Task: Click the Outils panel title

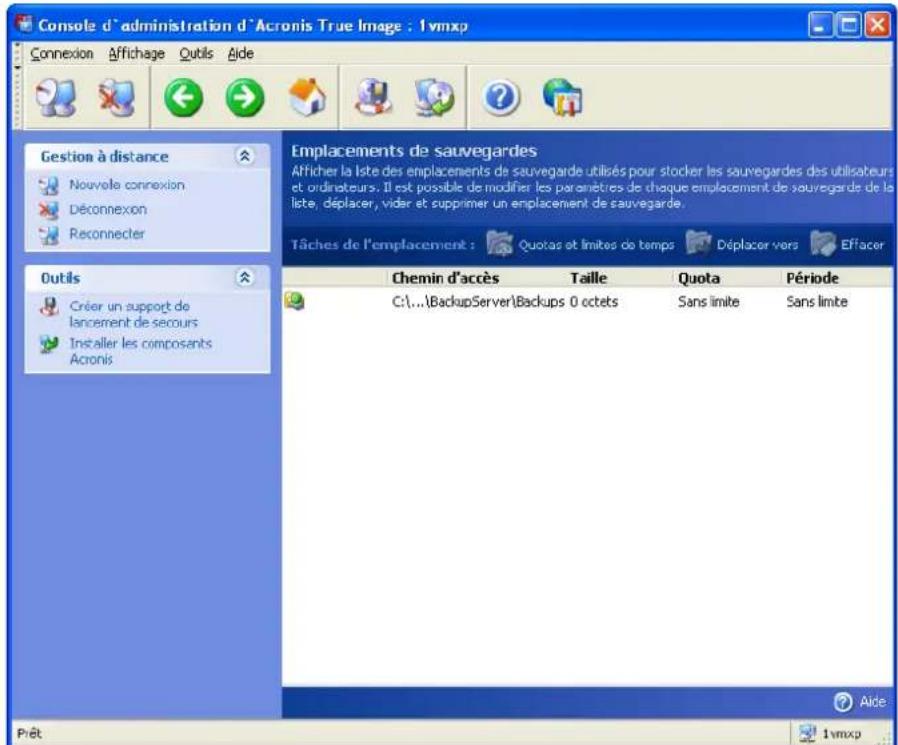Action: 60,278
